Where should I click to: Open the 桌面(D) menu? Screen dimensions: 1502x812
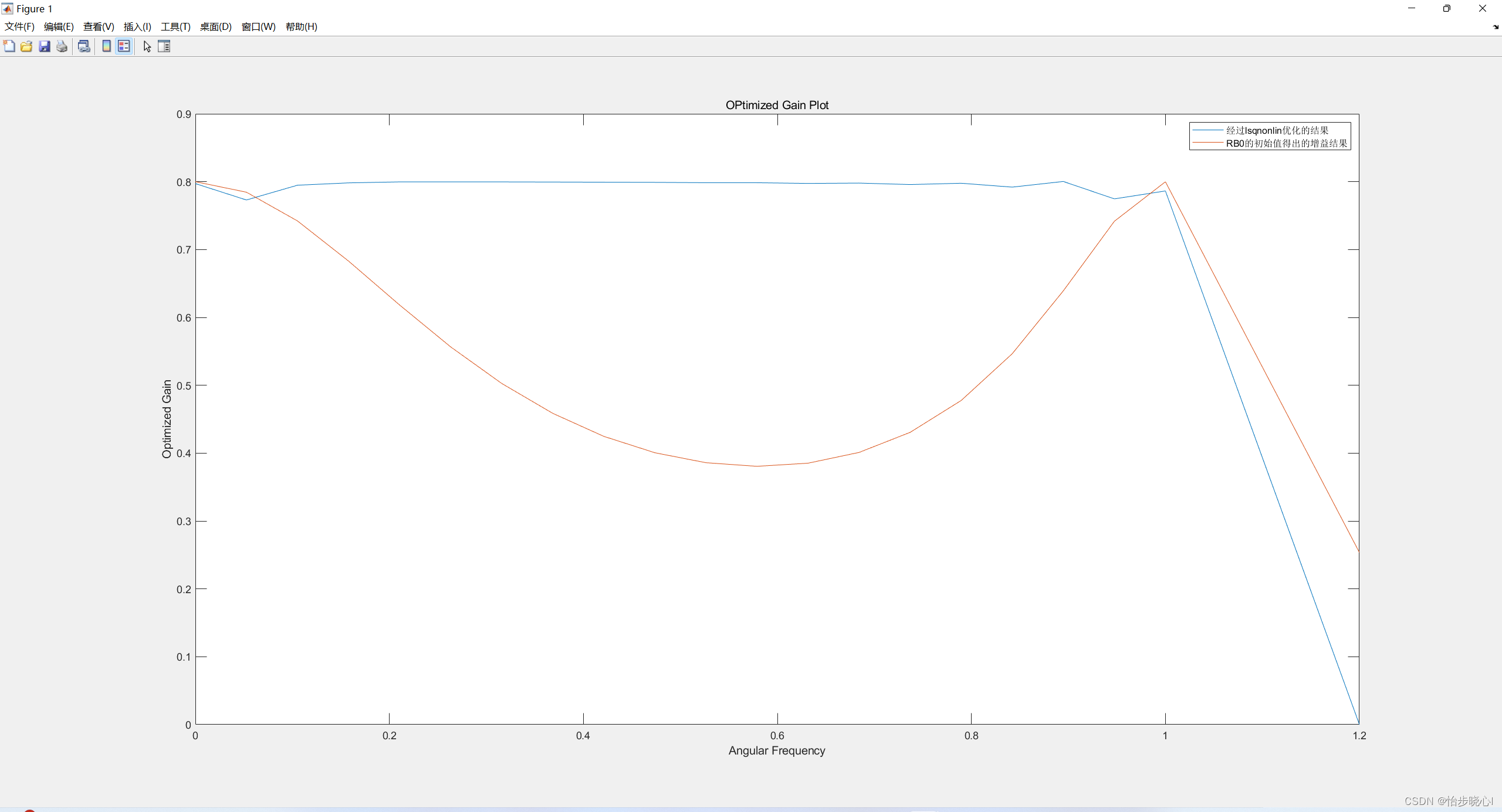coord(216,26)
